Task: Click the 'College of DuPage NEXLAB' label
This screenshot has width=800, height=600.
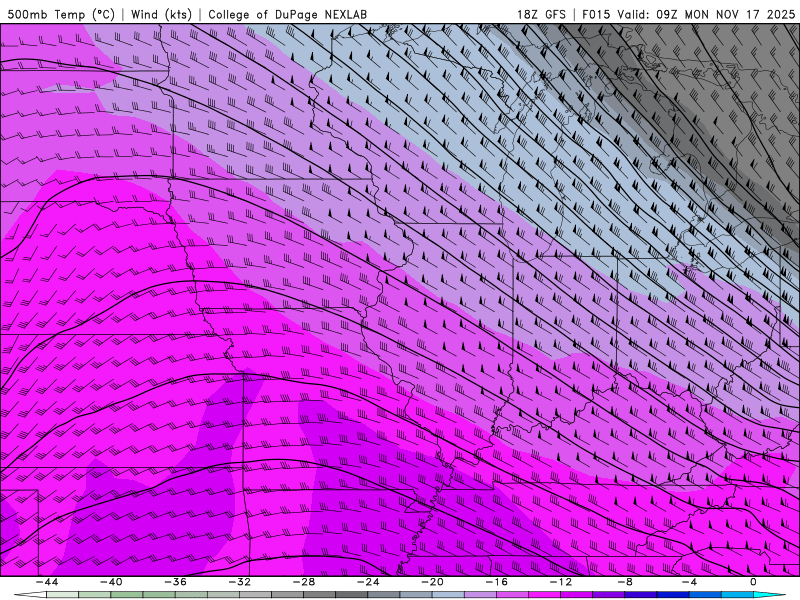Action: coord(287,14)
